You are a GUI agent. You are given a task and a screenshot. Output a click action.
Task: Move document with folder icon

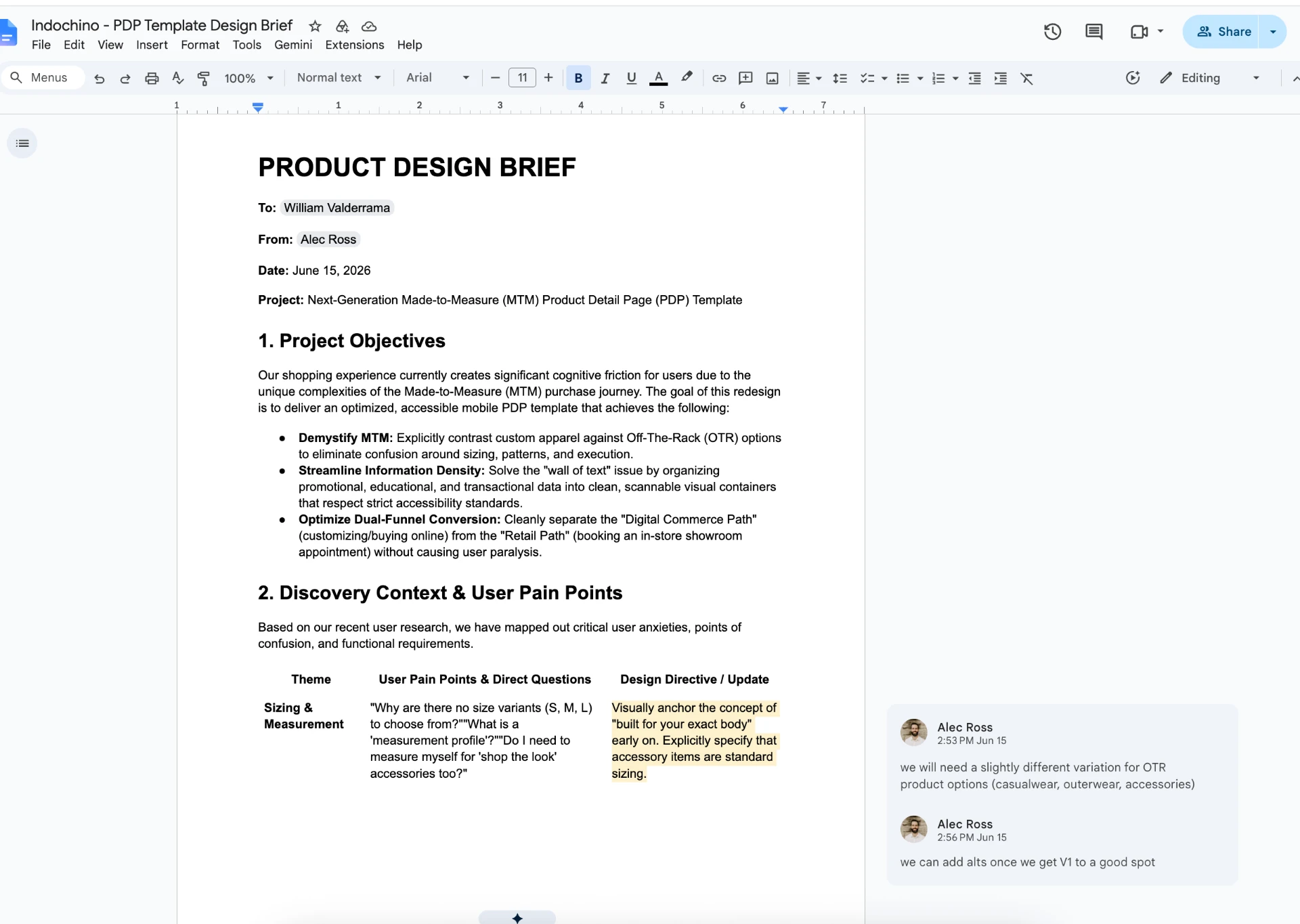coord(342,26)
